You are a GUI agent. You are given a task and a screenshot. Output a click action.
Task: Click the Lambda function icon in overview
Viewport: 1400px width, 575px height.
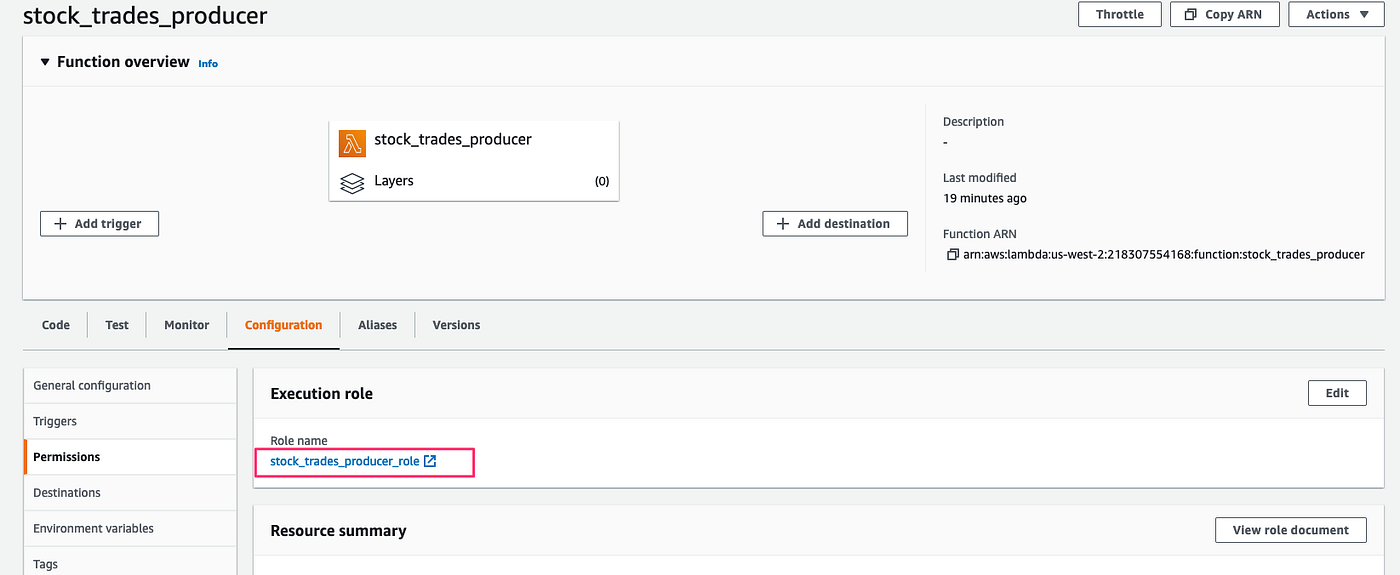[x=352, y=143]
